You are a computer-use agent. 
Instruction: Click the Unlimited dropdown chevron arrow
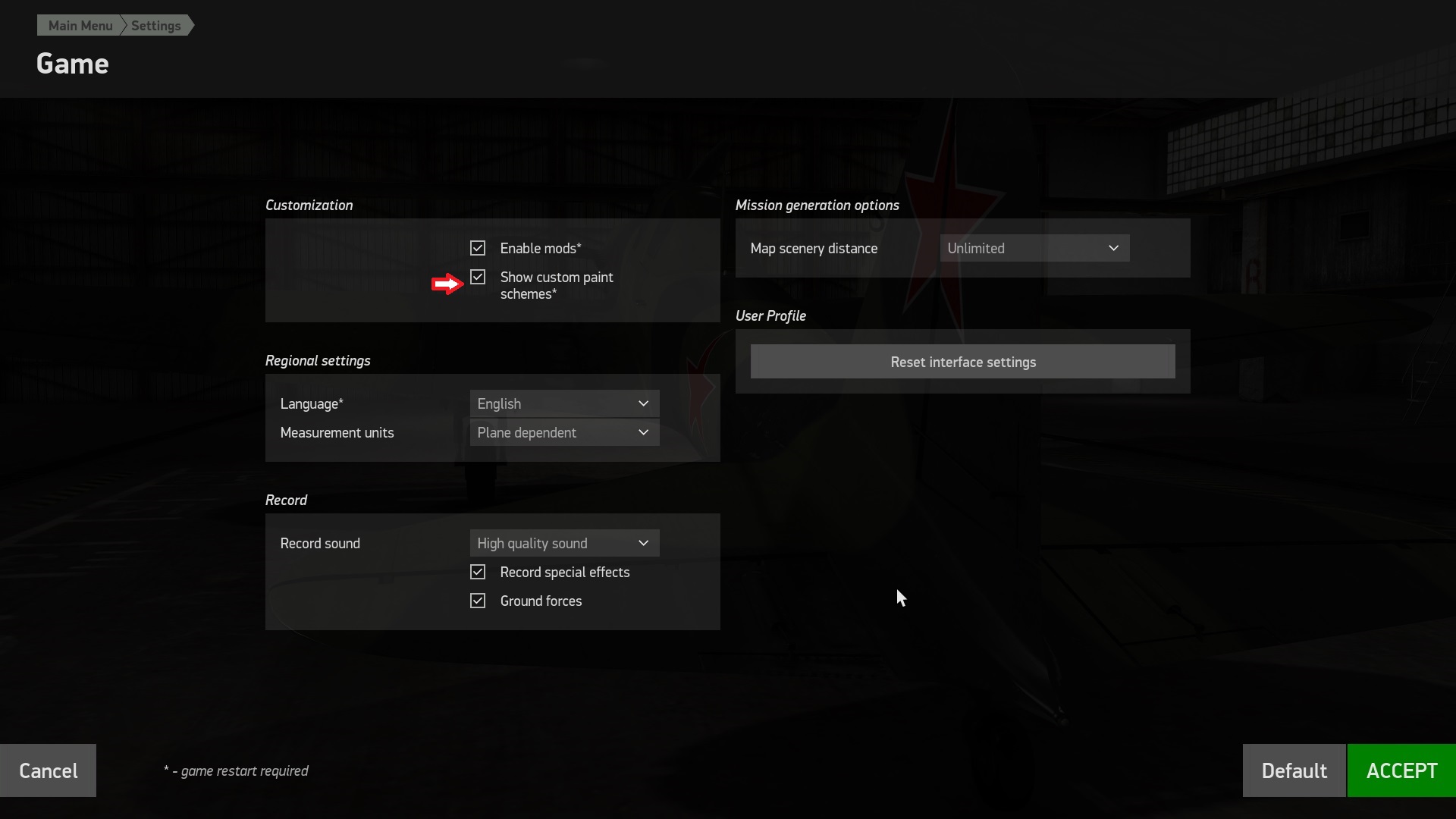[1113, 248]
